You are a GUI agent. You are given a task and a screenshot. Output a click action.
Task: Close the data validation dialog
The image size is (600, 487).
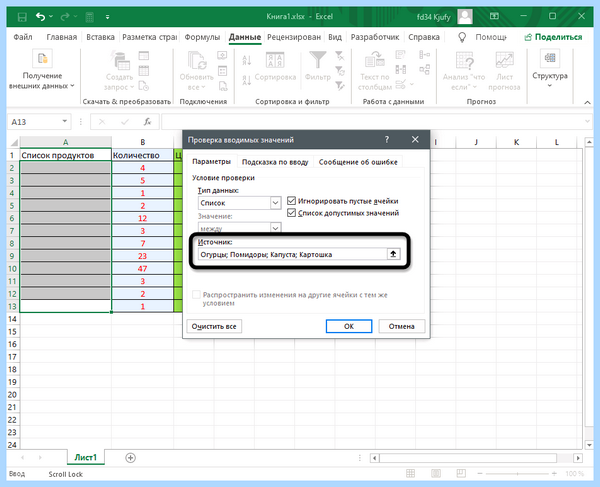click(415, 140)
